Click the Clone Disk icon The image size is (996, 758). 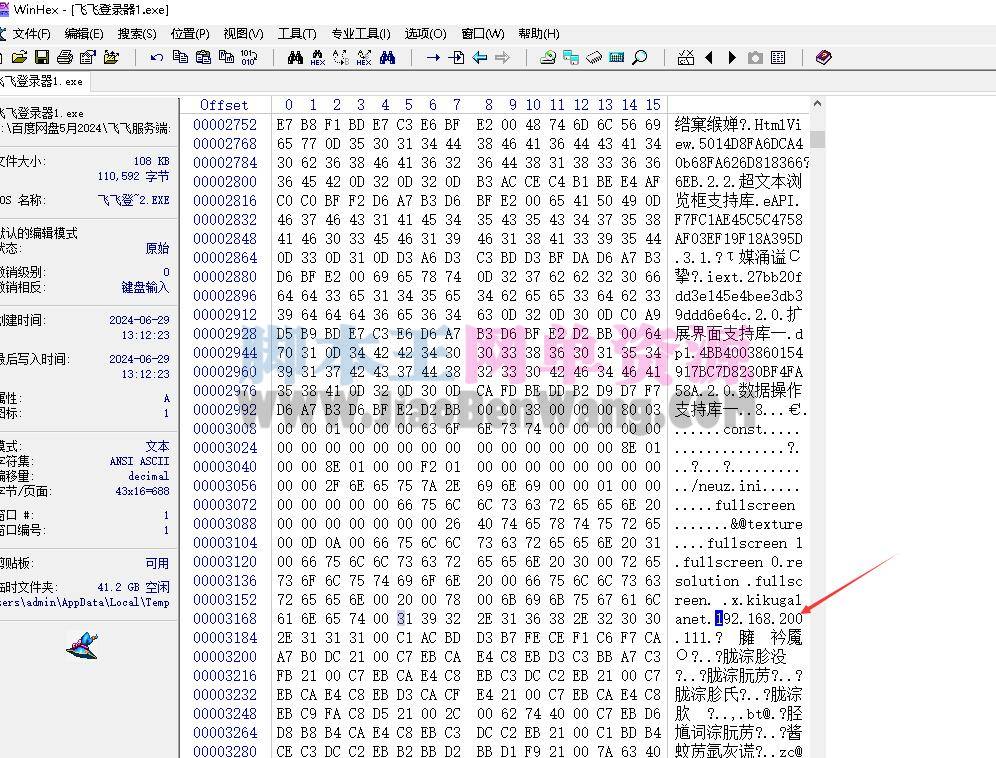571,58
